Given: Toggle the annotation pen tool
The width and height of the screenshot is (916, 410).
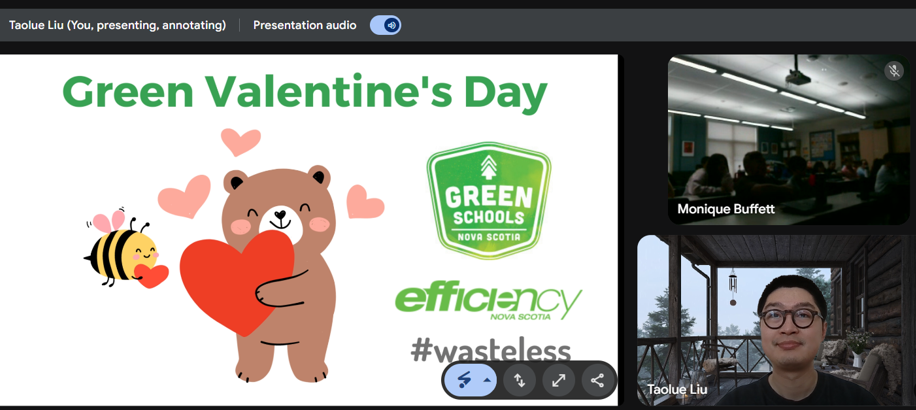Looking at the screenshot, I should pos(465,380).
